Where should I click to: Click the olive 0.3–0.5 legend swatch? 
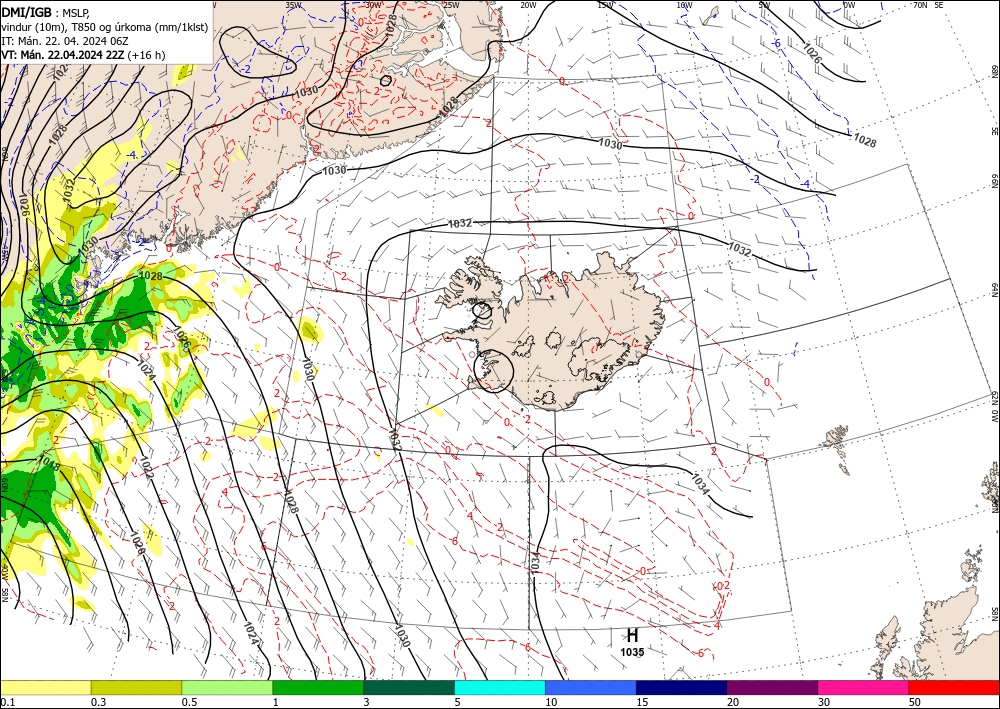pos(136,687)
